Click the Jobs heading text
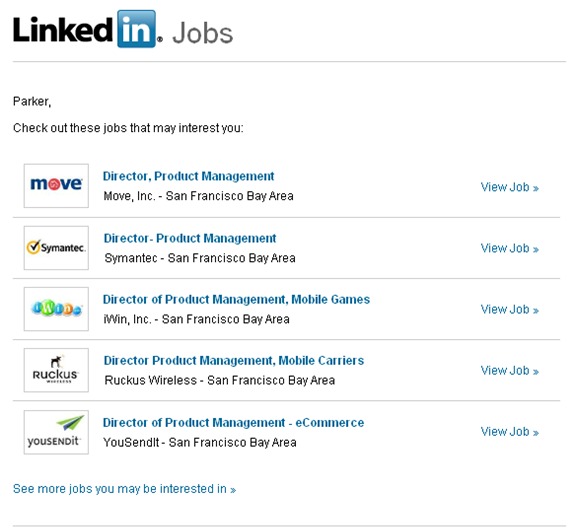Image resolution: width=576 pixels, height=532 pixels. (x=203, y=33)
